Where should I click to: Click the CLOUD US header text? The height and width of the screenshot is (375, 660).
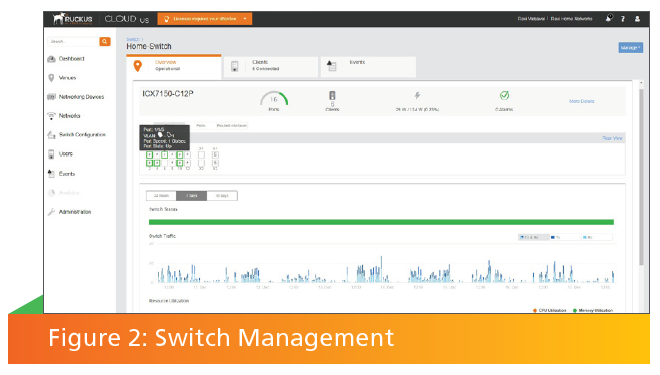click(126, 19)
